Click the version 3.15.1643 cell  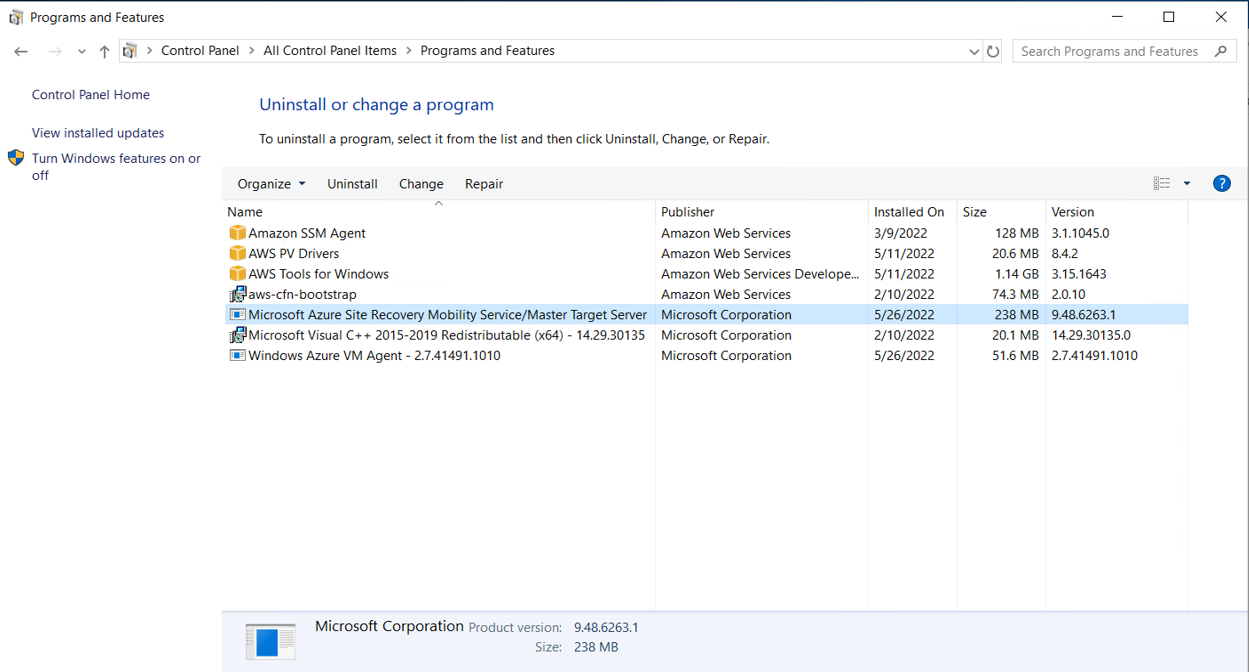[x=1078, y=274]
